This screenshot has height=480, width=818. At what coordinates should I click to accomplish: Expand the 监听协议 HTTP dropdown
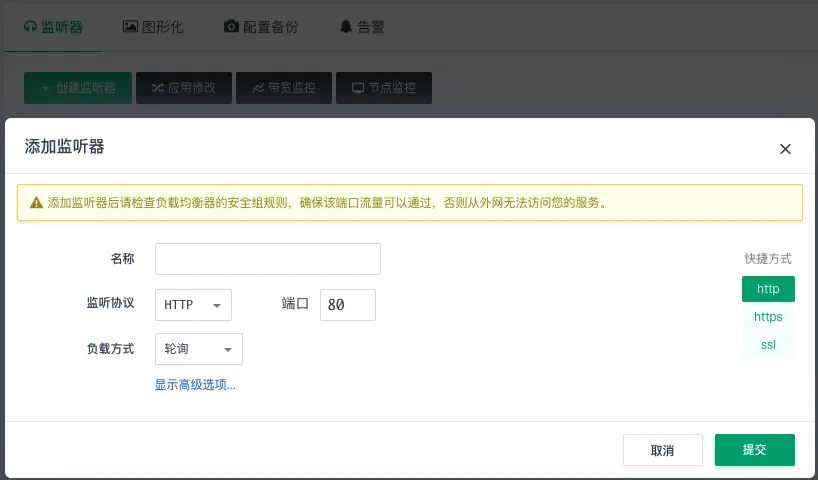193,305
